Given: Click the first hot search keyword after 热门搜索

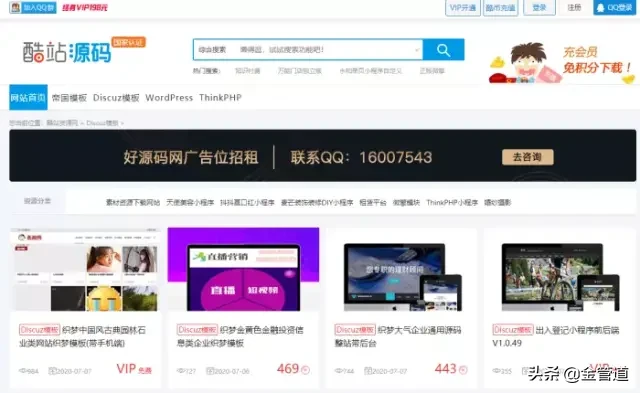Looking at the screenshot, I should 247,71.
